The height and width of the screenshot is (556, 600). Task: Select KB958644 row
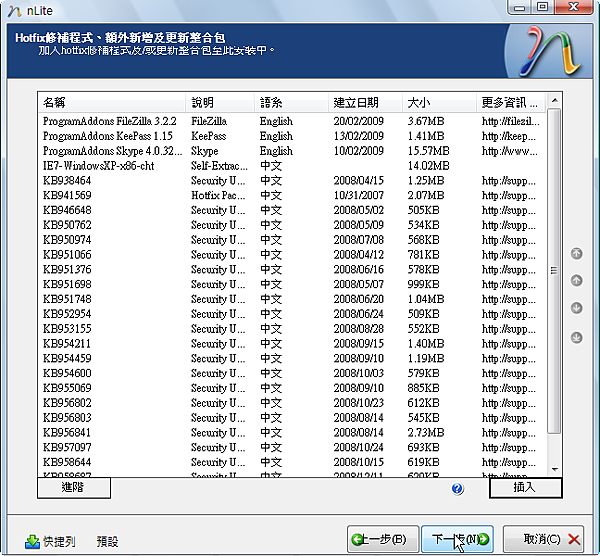tap(292, 462)
